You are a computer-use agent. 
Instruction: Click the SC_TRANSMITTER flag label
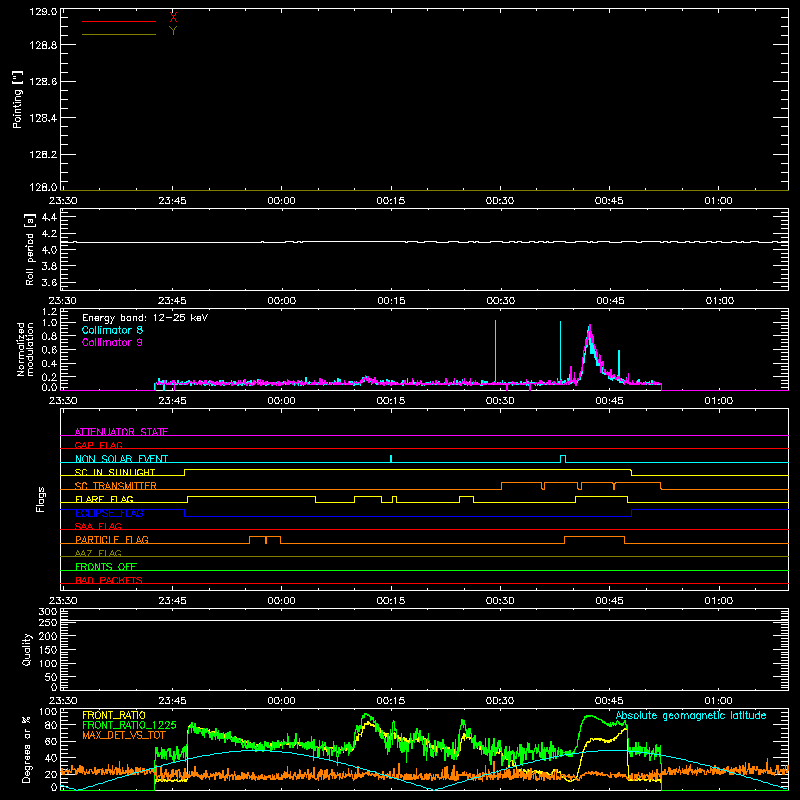[115, 485]
